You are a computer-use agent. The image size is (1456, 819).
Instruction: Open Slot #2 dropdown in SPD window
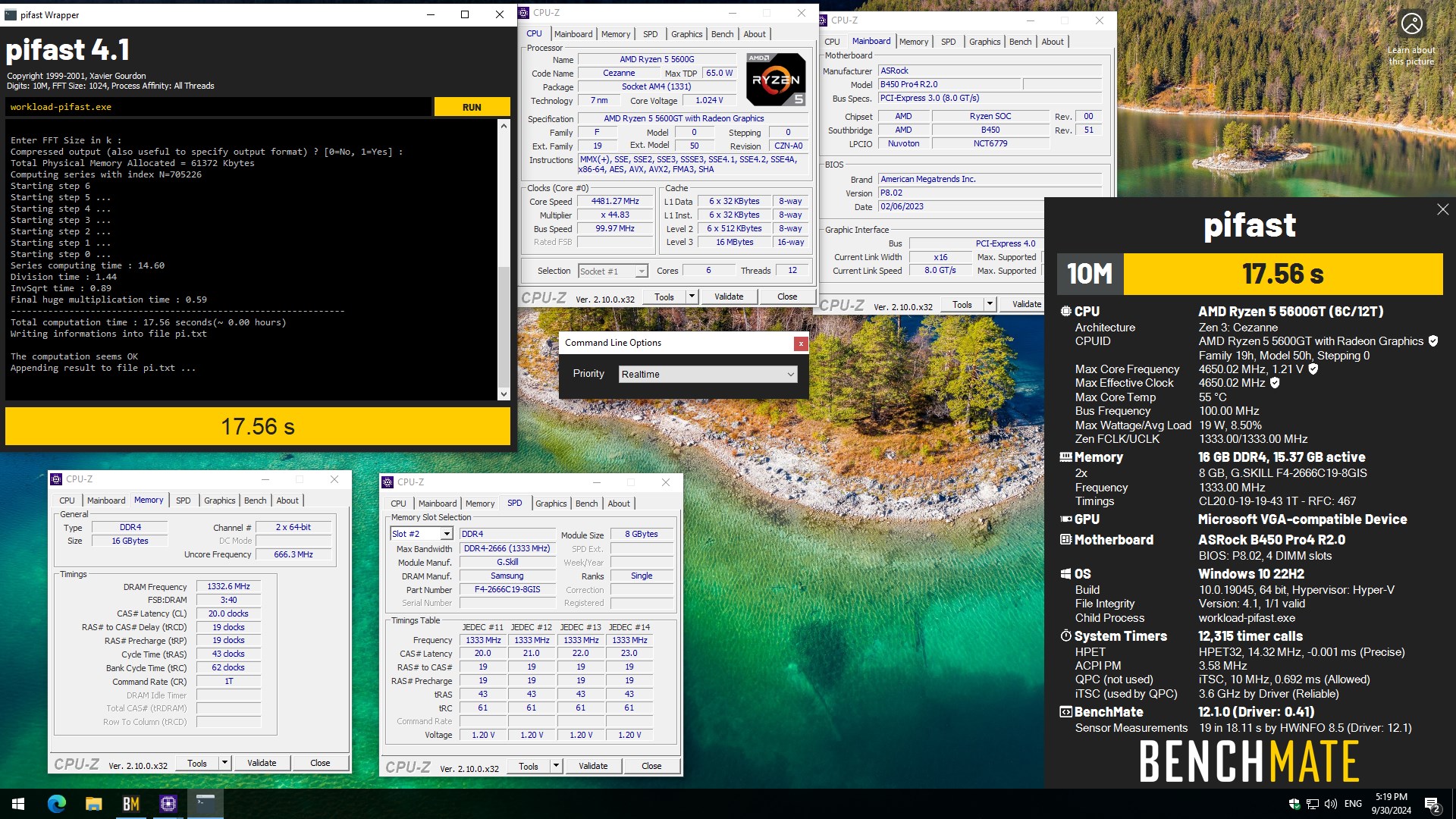coord(422,534)
